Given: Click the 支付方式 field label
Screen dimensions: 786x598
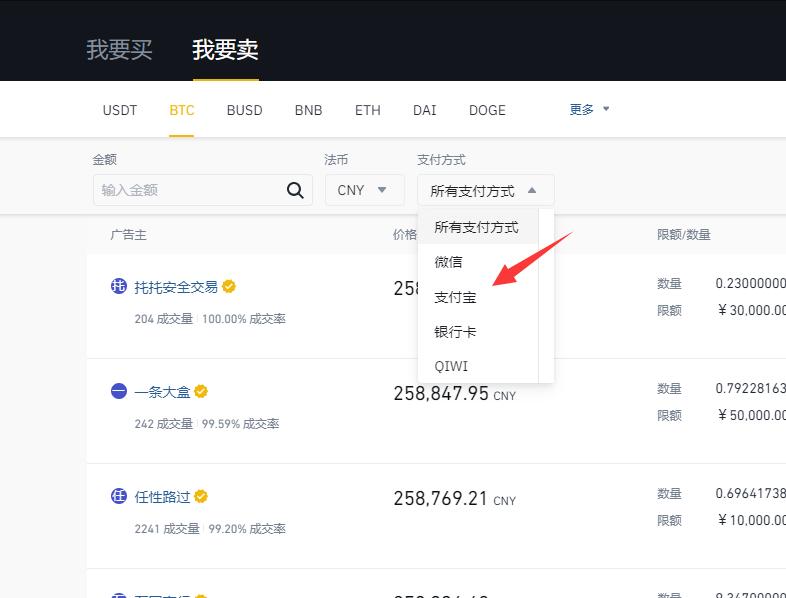Looking at the screenshot, I should tap(442, 160).
